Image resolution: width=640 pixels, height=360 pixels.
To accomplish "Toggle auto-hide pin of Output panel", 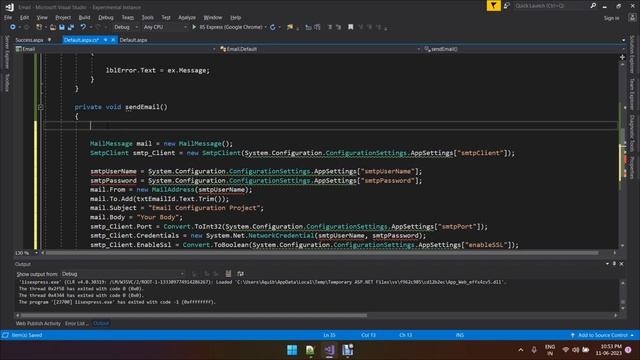I will coord(614,264).
